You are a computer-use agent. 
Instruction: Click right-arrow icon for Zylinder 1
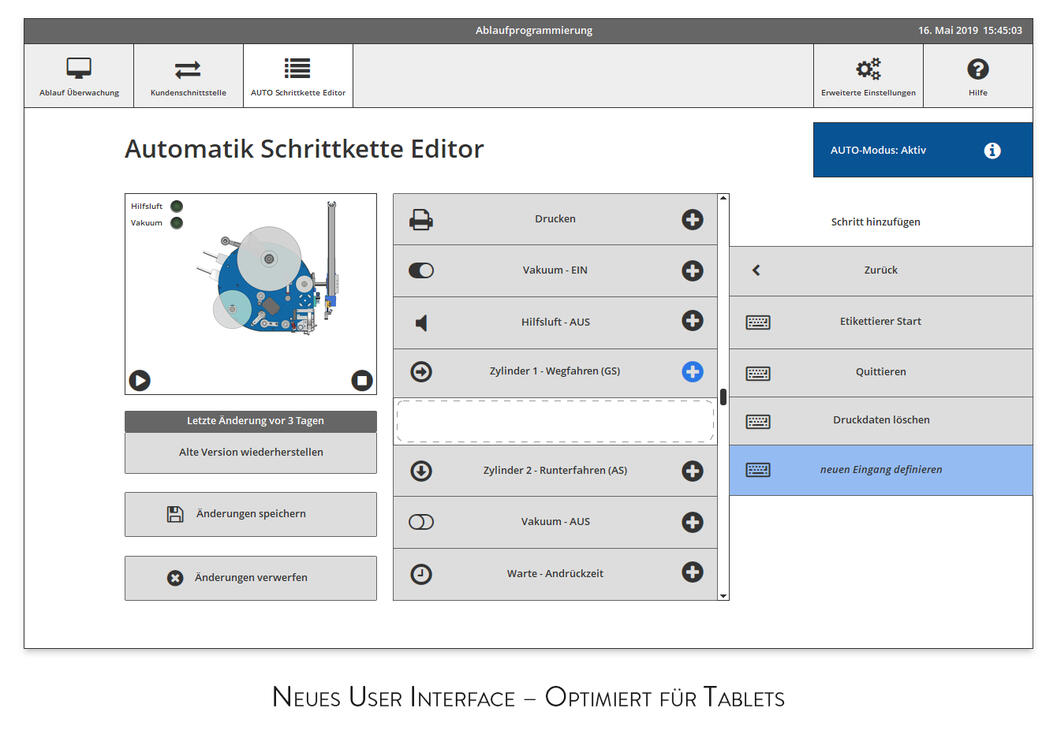[x=421, y=371]
